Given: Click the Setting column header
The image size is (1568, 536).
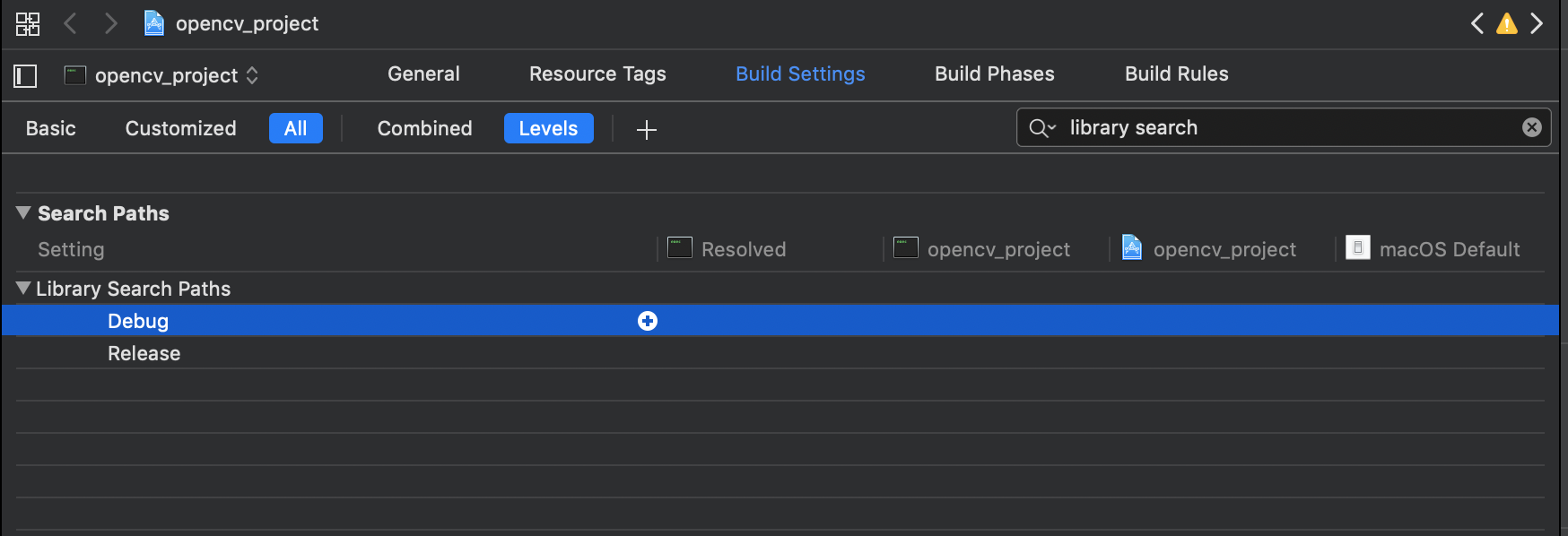Looking at the screenshot, I should point(71,249).
